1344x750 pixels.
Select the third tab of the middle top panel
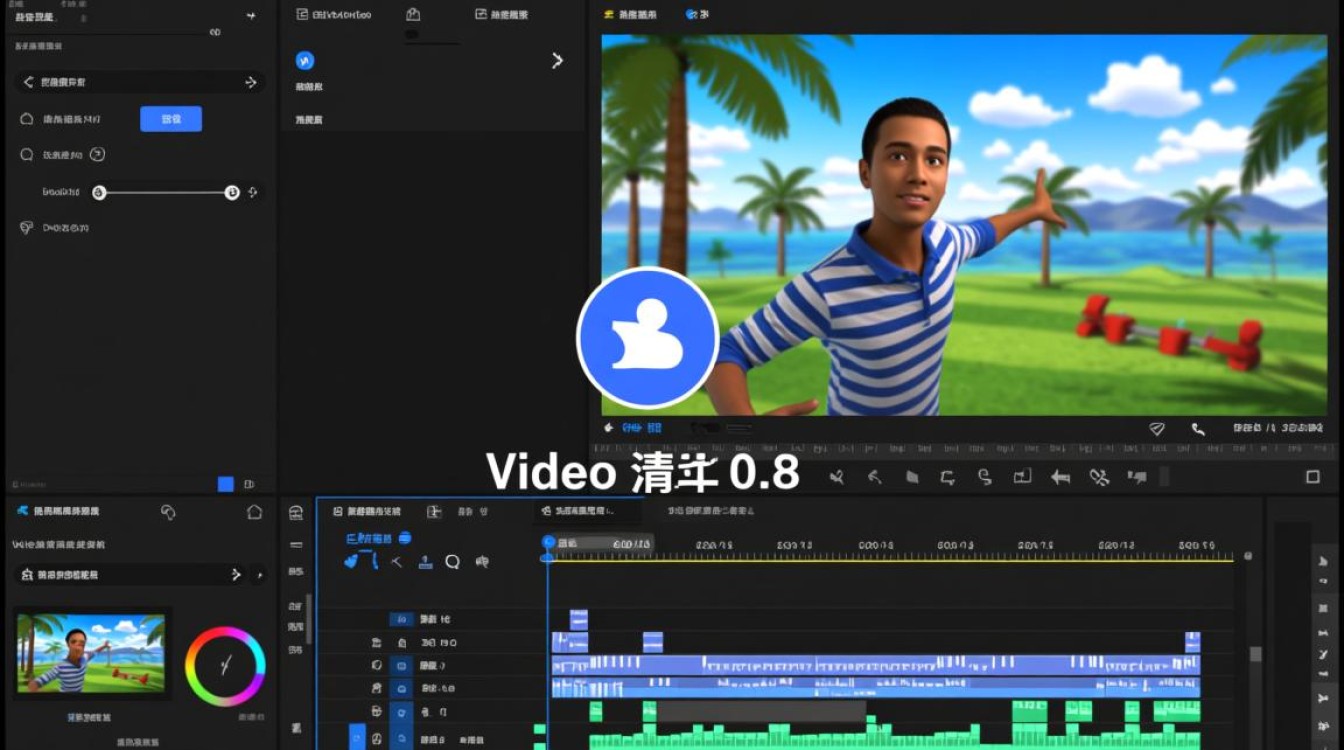502,14
